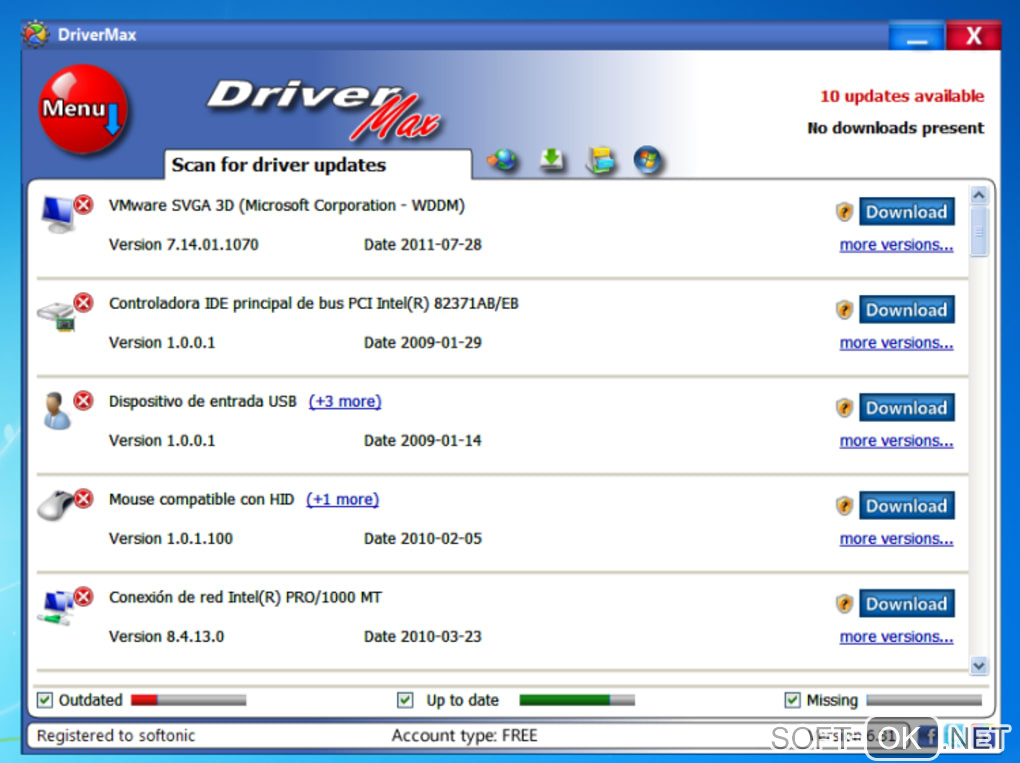Click the red X status on VMware SVGA
The width and height of the screenshot is (1020, 763).
point(83,205)
